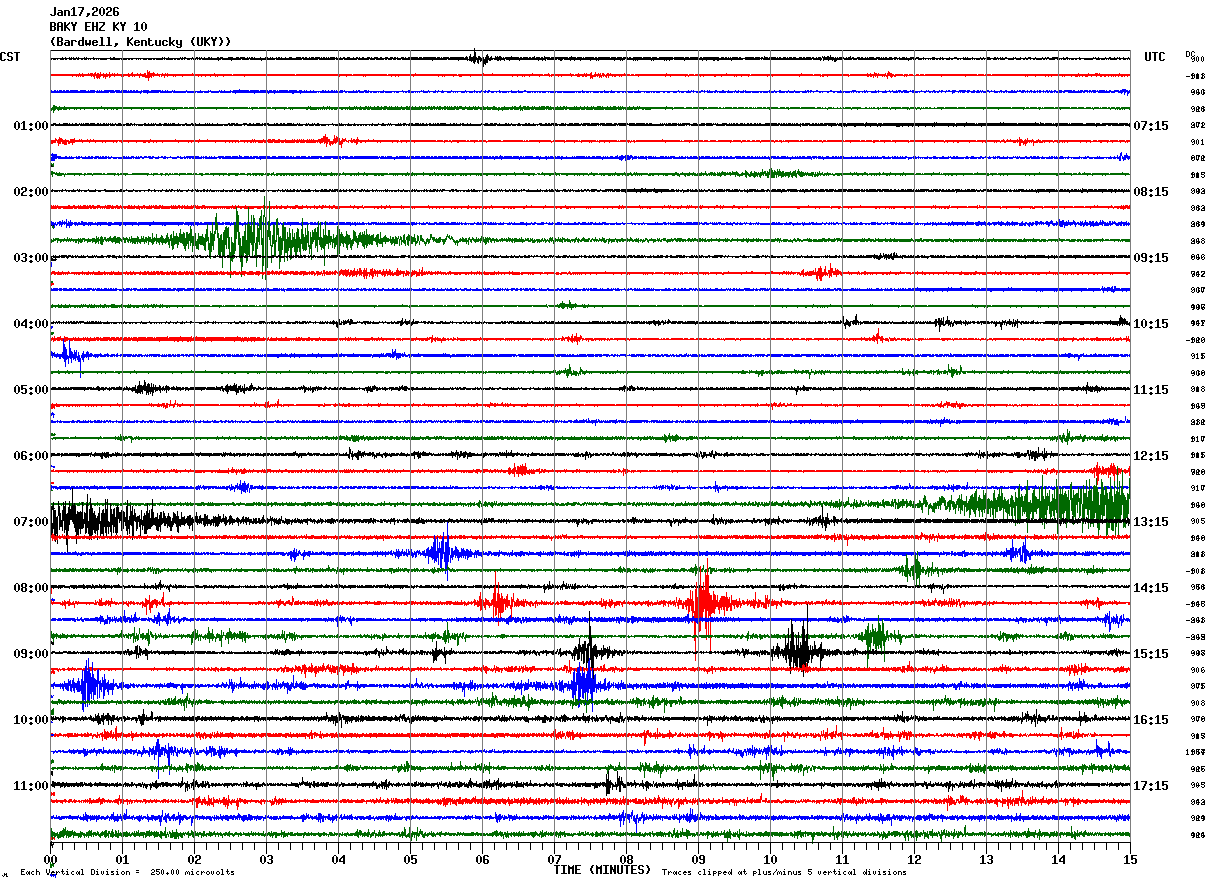This screenshot has height=886, width=1210.
Task: Click the 09:15 UTC time label
Action: coord(1151,258)
